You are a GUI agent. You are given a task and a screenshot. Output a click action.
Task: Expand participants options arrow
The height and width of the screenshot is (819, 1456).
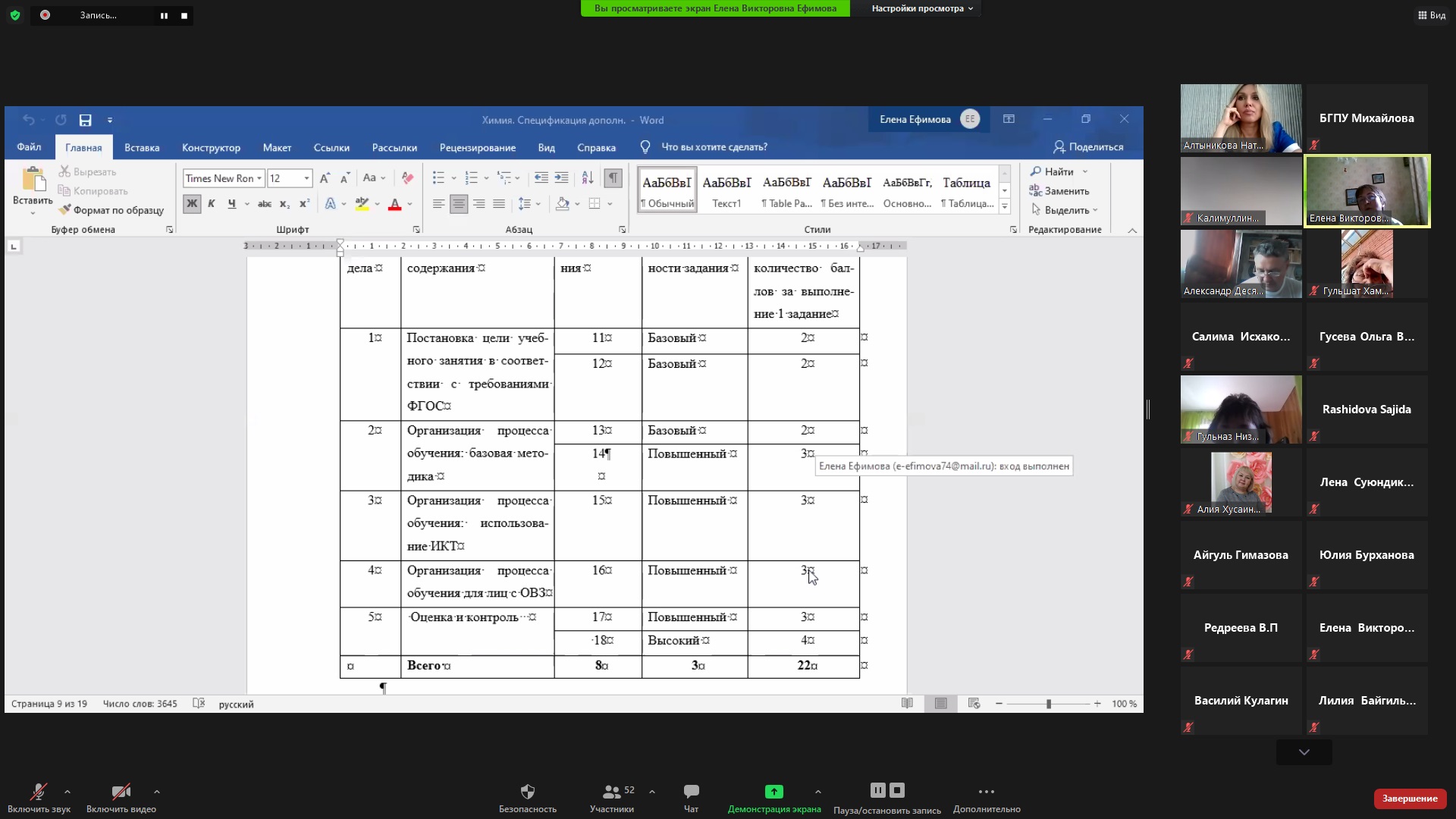[652, 792]
